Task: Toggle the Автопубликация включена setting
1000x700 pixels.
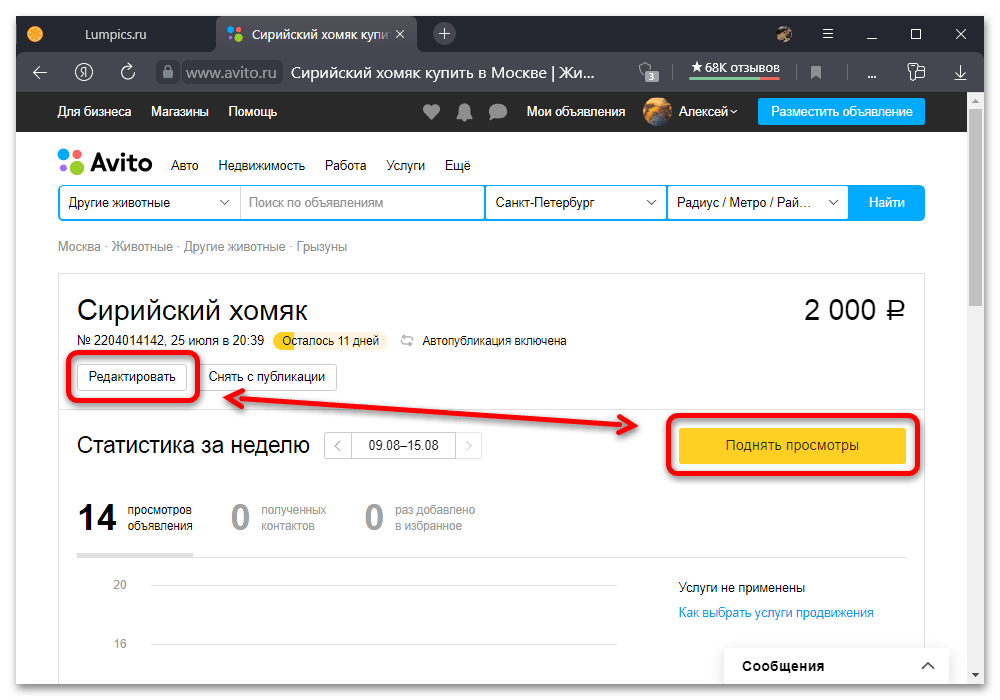Action: 483,341
